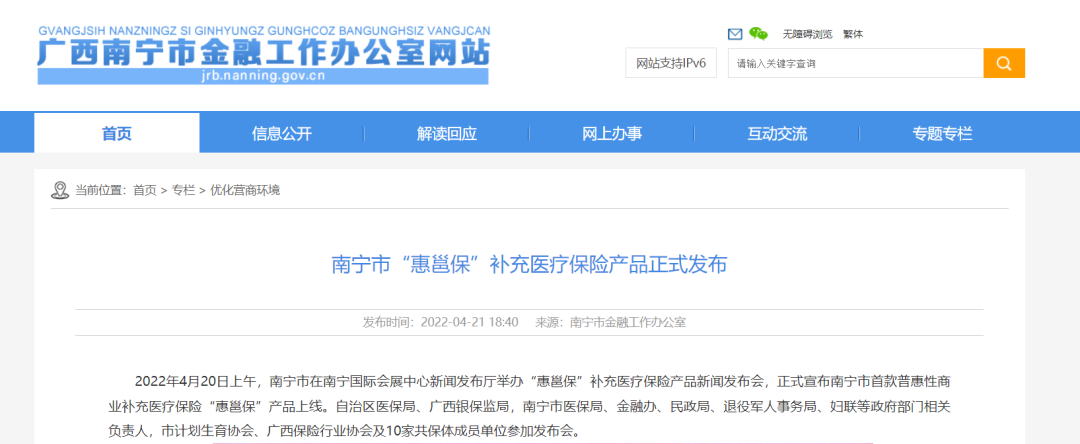
Task: Switch to 繁体 traditional Chinese
Action: [x=853, y=34]
